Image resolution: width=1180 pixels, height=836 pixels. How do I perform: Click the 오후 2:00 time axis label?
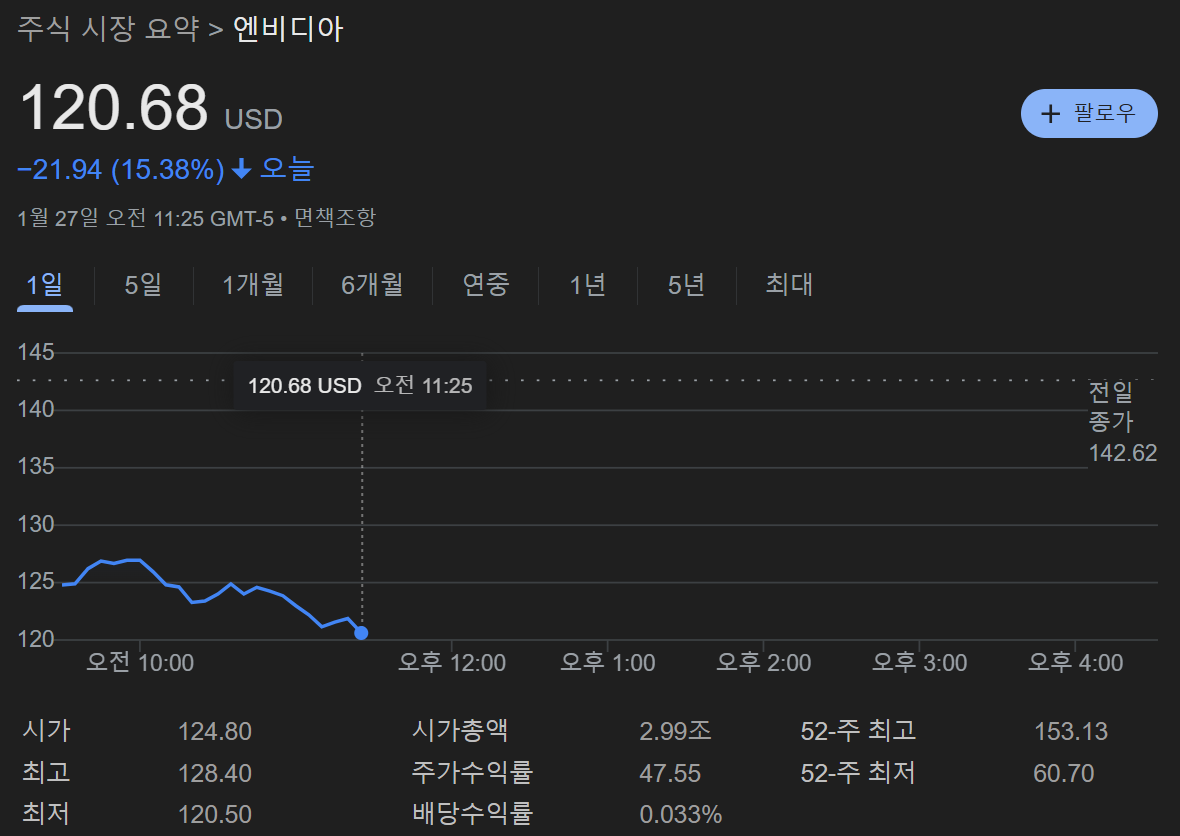point(764,663)
